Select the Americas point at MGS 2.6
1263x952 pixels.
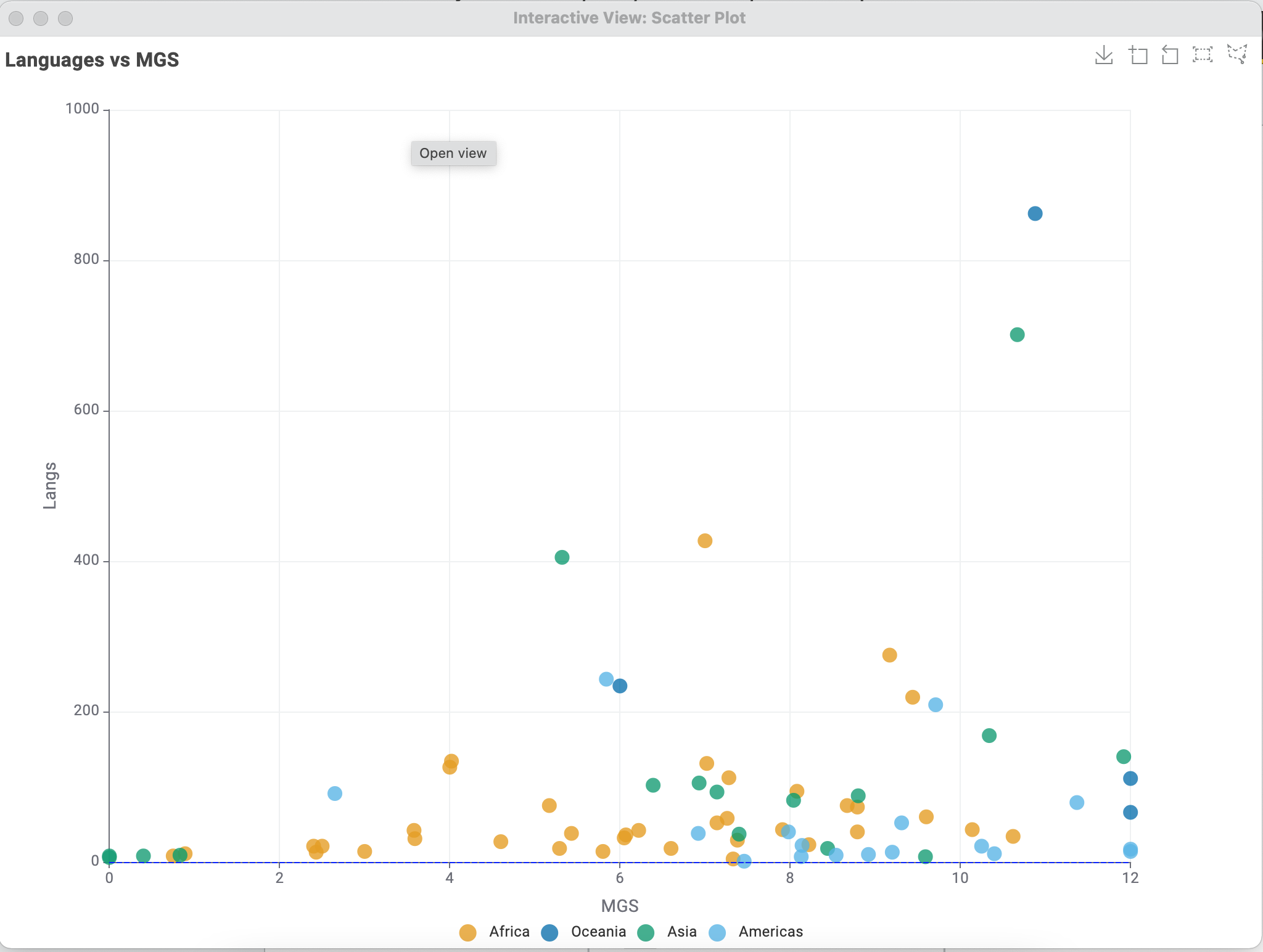pyautogui.click(x=335, y=794)
